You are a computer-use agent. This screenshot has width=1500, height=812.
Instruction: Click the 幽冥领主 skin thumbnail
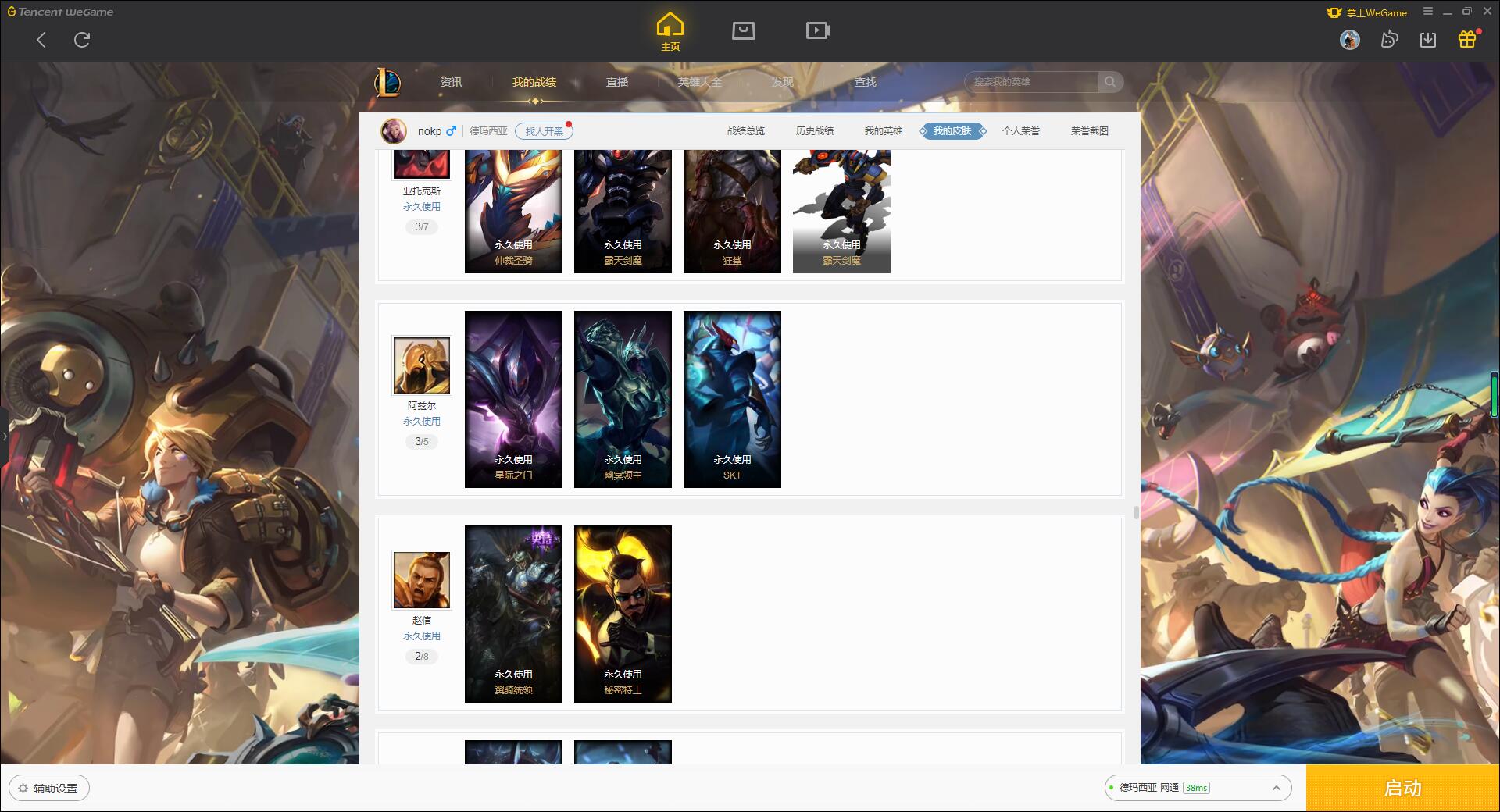(623, 399)
